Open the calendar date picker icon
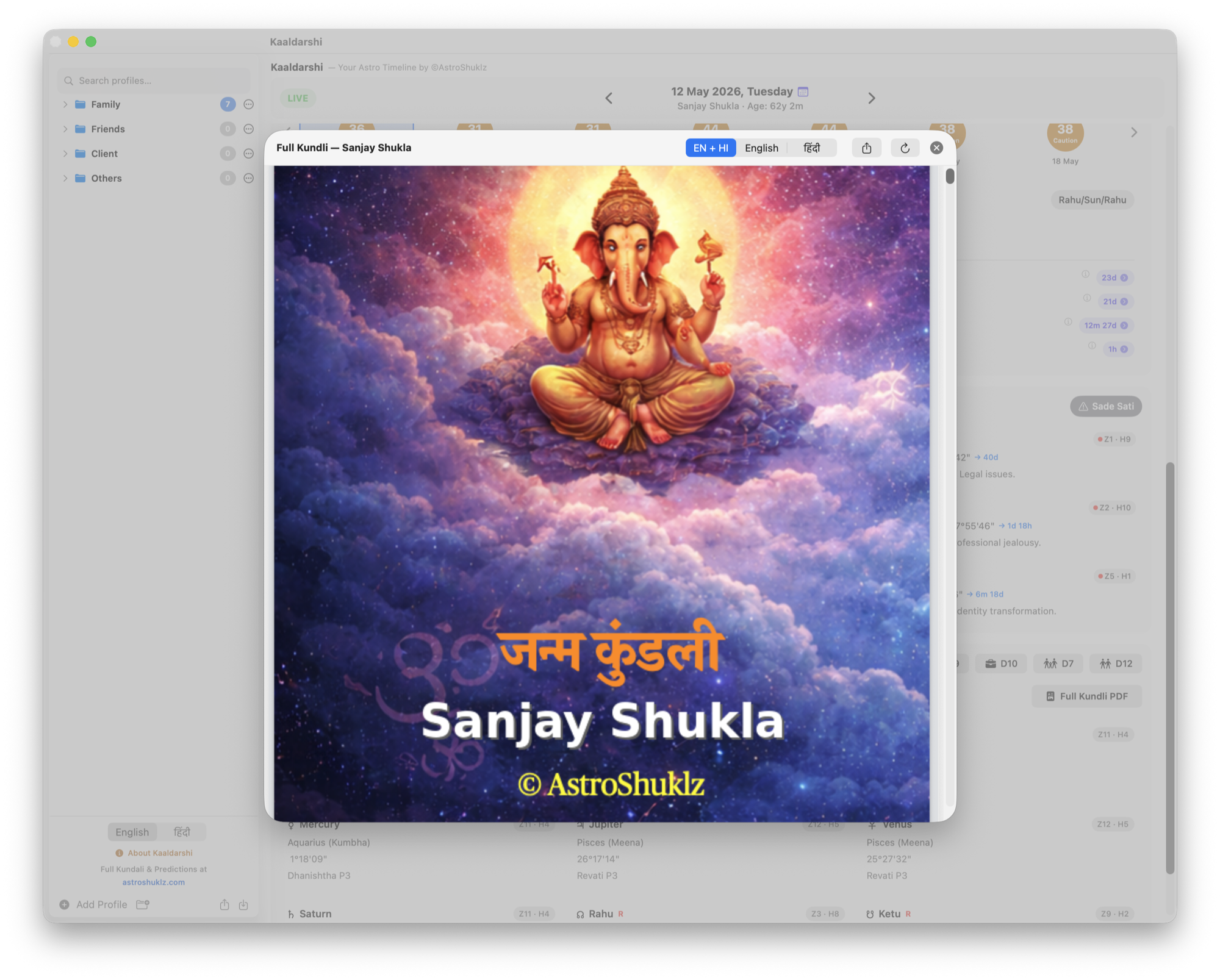1220x980 pixels. pyautogui.click(x=803, y=91)
